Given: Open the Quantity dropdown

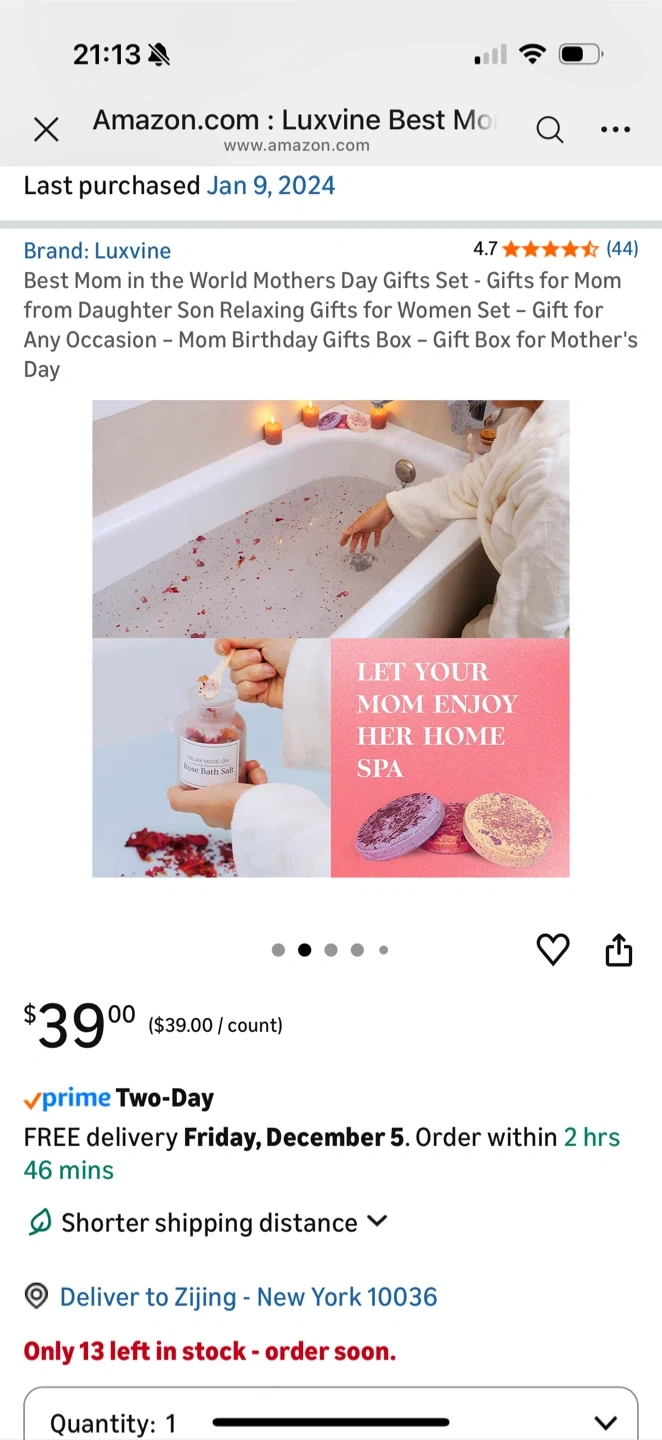Looking at the screenshot, I should point(331,1414).
